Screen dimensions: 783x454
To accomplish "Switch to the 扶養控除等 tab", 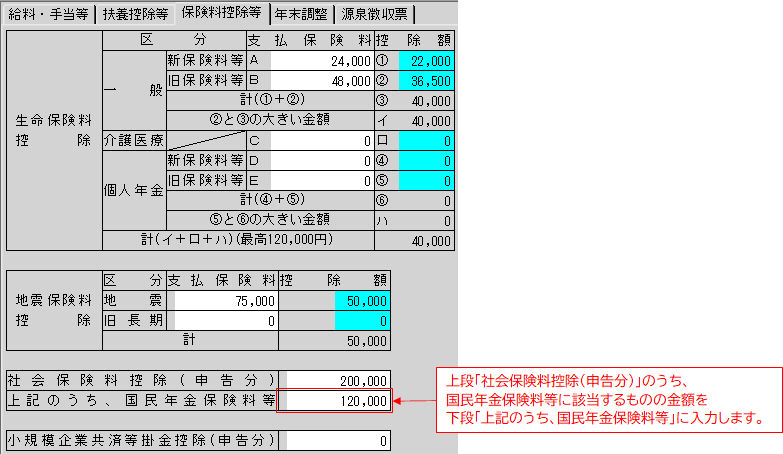I will [135, 14].
